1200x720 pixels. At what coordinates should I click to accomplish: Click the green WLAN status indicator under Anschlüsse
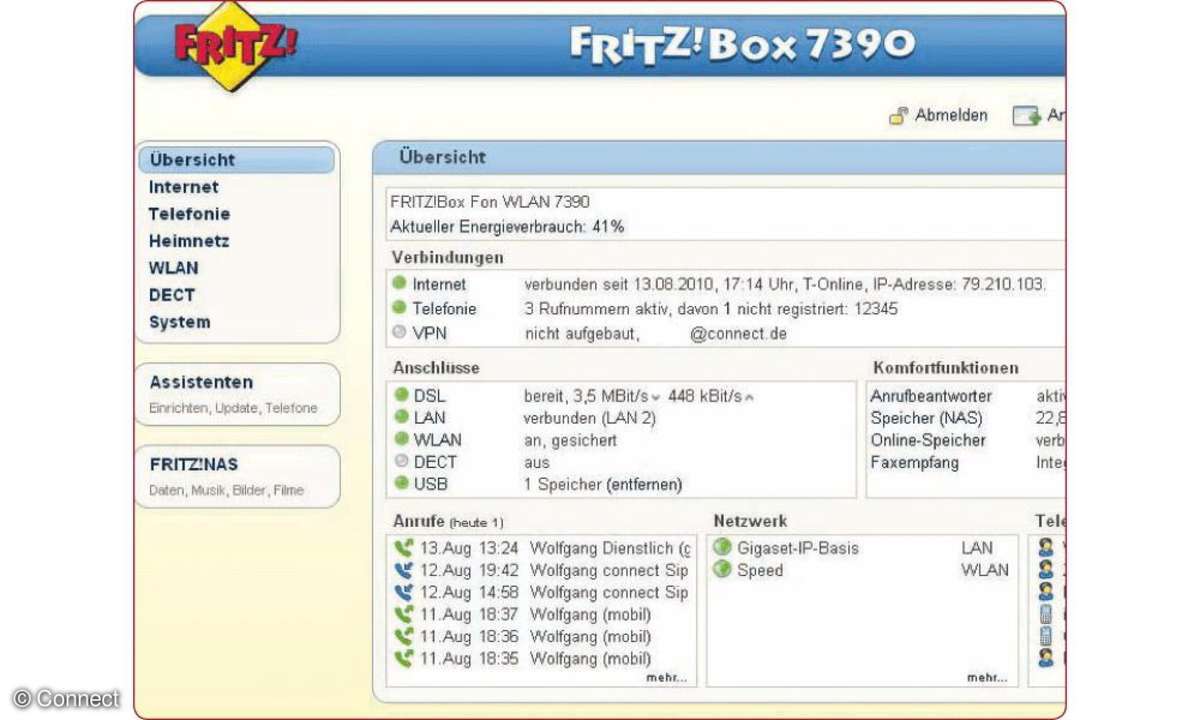coord(400,440)
